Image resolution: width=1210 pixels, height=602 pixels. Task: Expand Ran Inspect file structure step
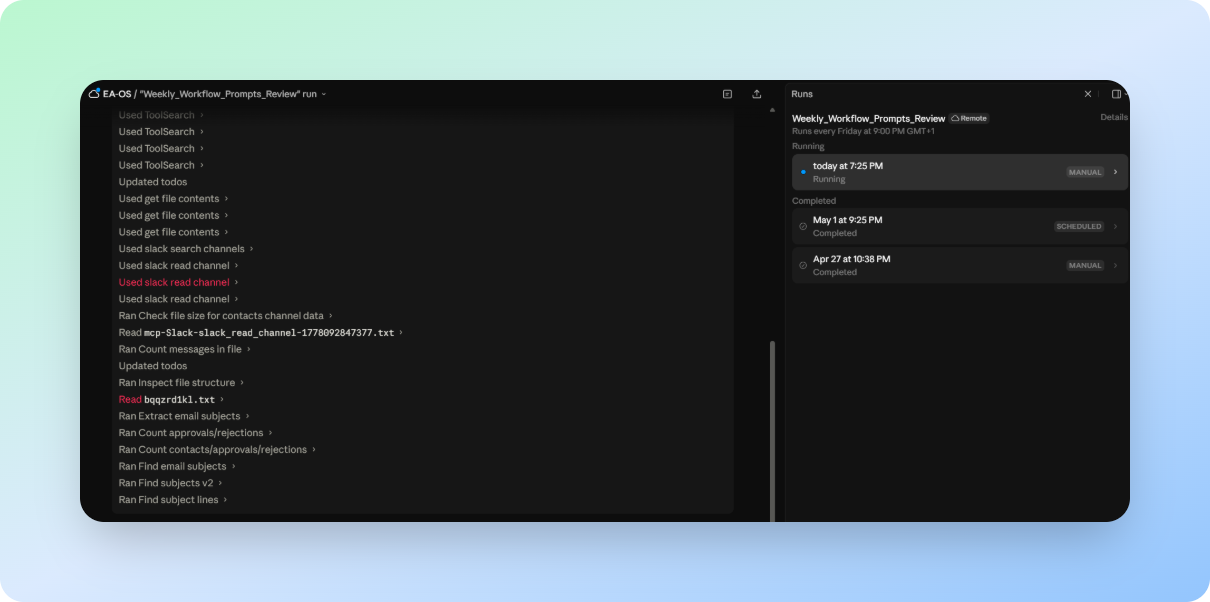(181, 382)
